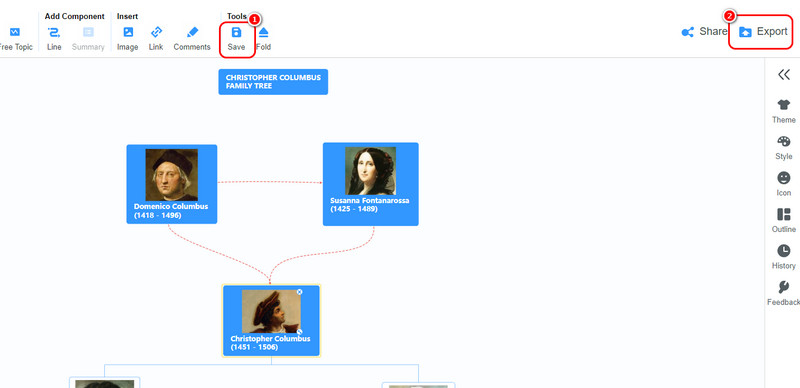The height and width of the screenshot is (388, 800).
Task: Click the Export button
Action: pos(763,32)
